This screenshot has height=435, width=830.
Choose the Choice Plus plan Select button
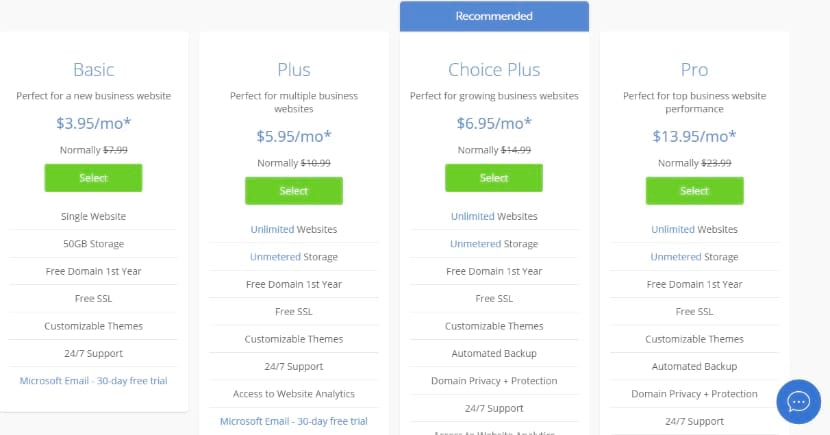pos(494,178)
